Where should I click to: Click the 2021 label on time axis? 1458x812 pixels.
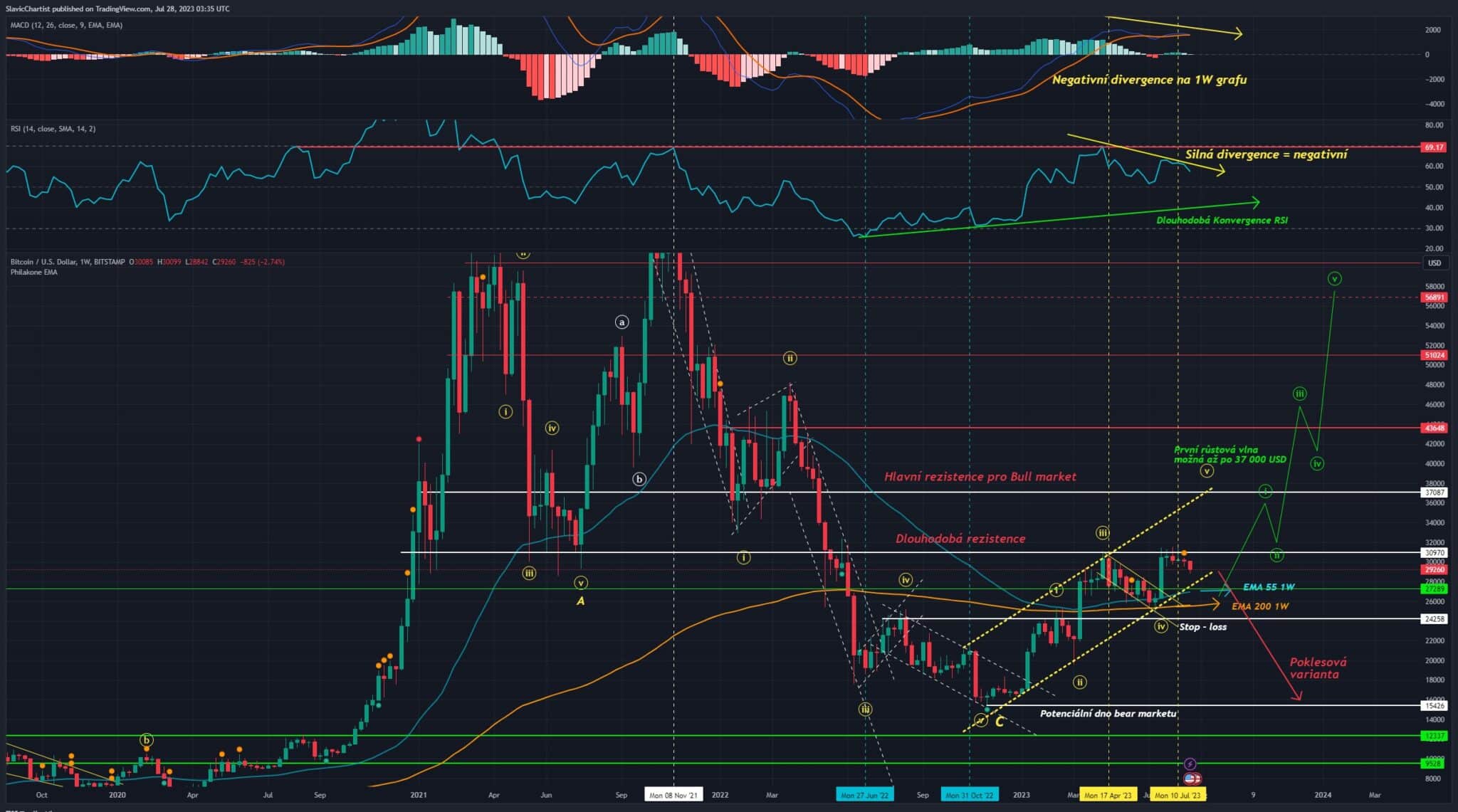tap(419, 795)
